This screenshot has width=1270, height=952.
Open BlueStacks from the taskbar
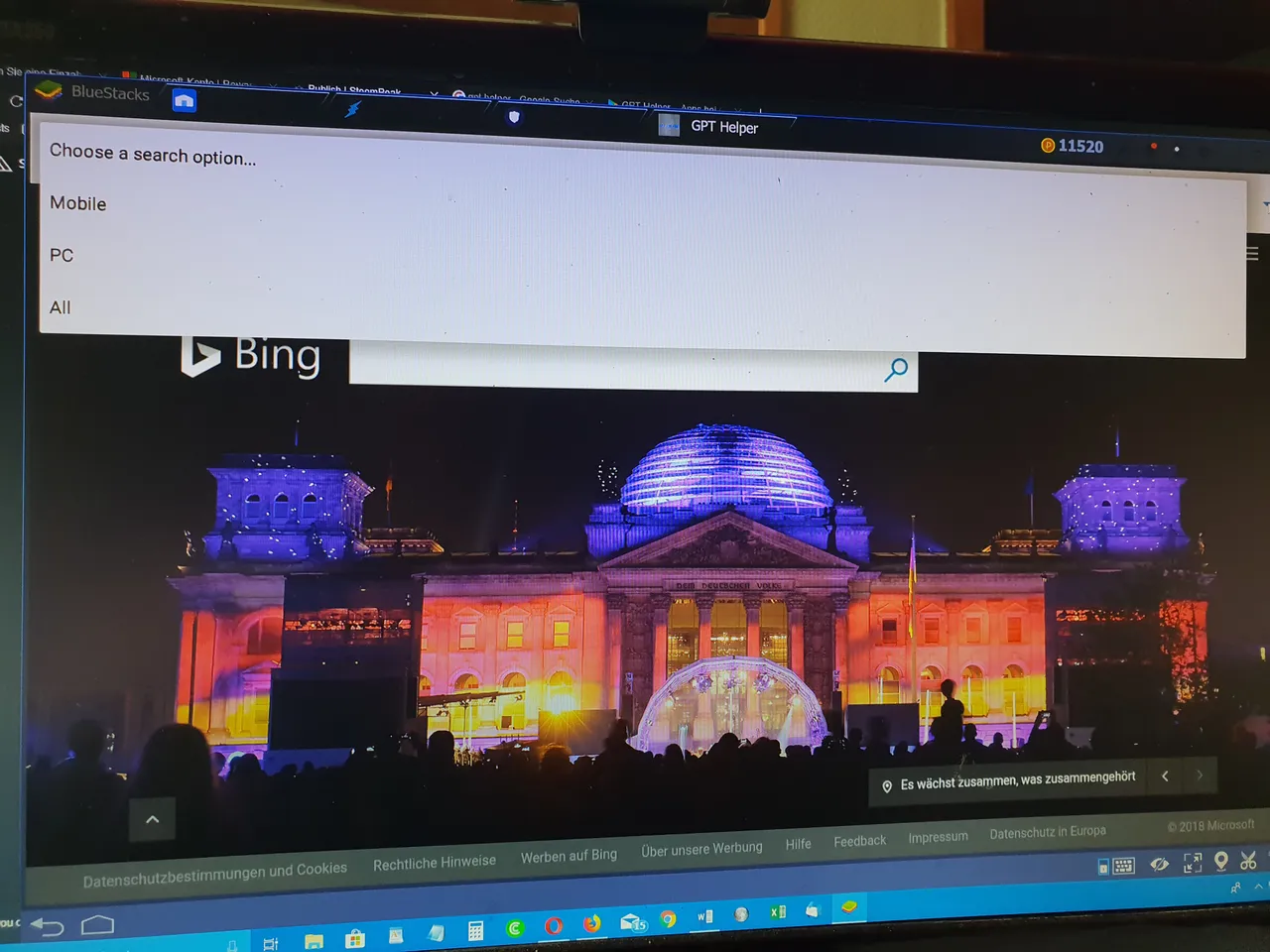pos(849,906)
